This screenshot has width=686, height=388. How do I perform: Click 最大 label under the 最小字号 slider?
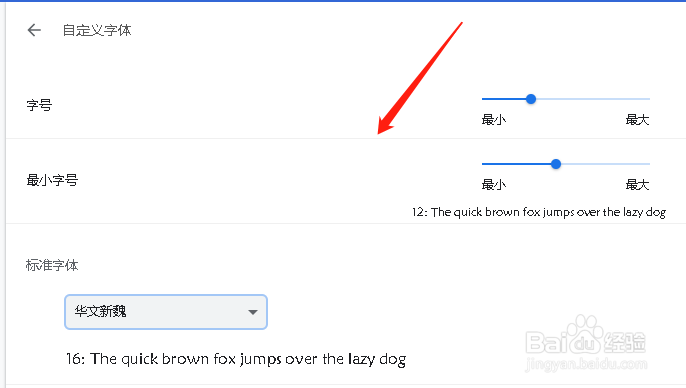(x=637, y=185)
